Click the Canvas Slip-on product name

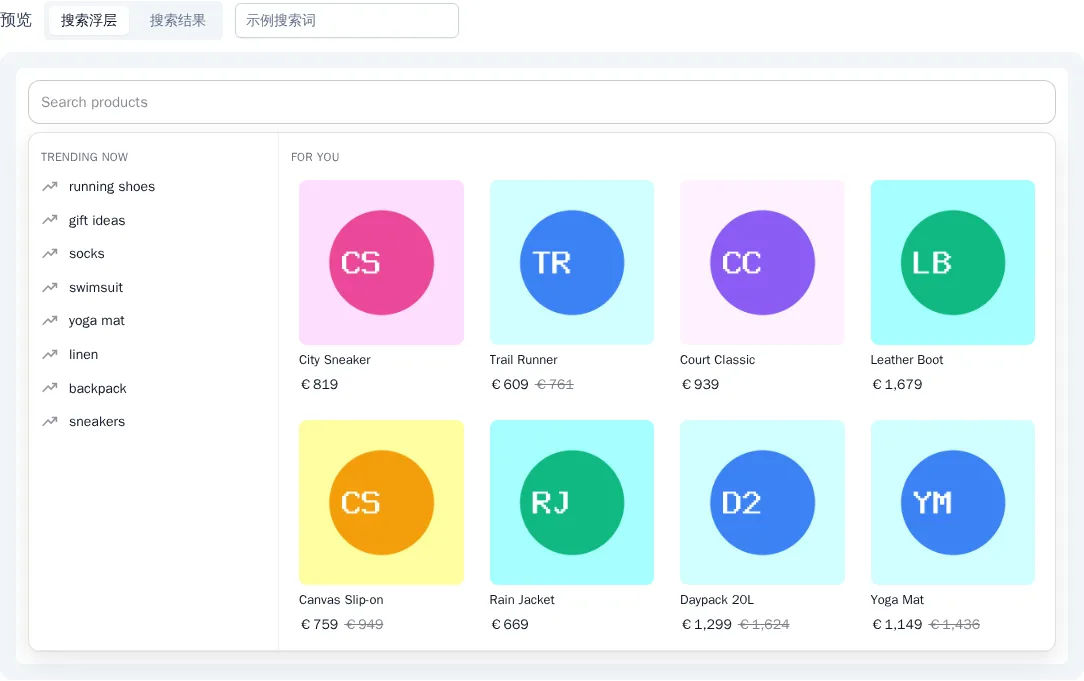[x=341, y=599]
